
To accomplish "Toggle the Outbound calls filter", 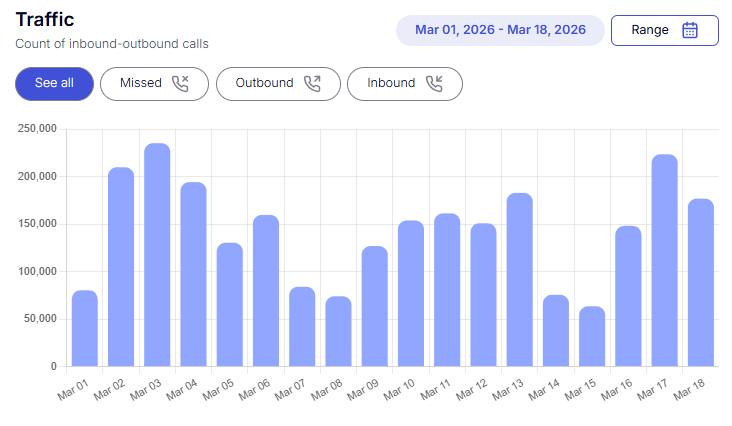I will pyautogui.click(x=278, y=83).
